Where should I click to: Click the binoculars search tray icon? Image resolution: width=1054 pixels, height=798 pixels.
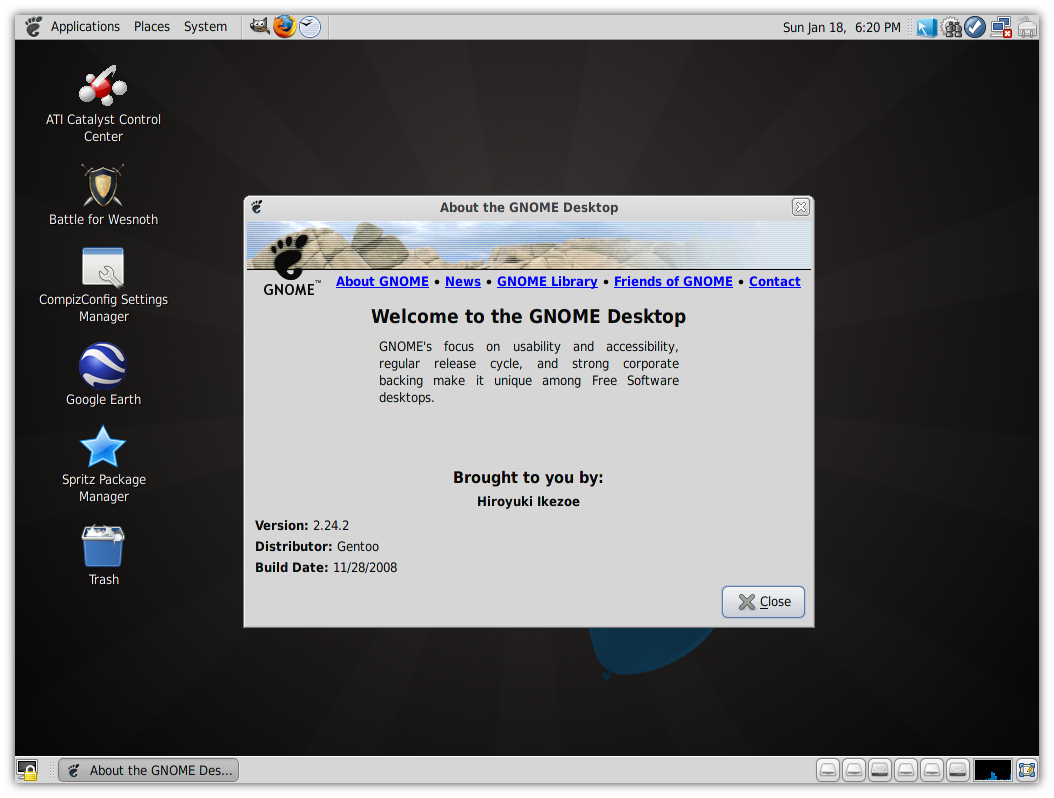pyautogui.click(x=951, y=28)
